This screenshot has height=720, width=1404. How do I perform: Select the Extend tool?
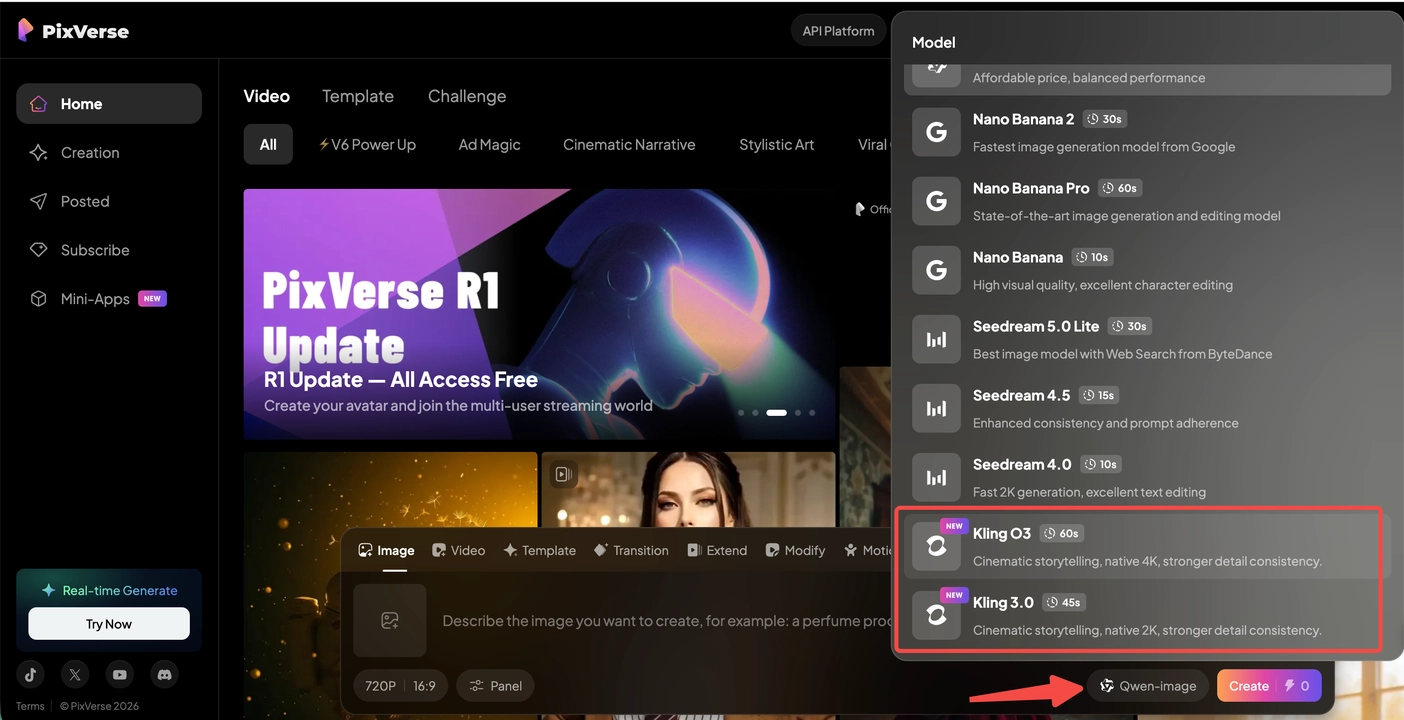717,550
